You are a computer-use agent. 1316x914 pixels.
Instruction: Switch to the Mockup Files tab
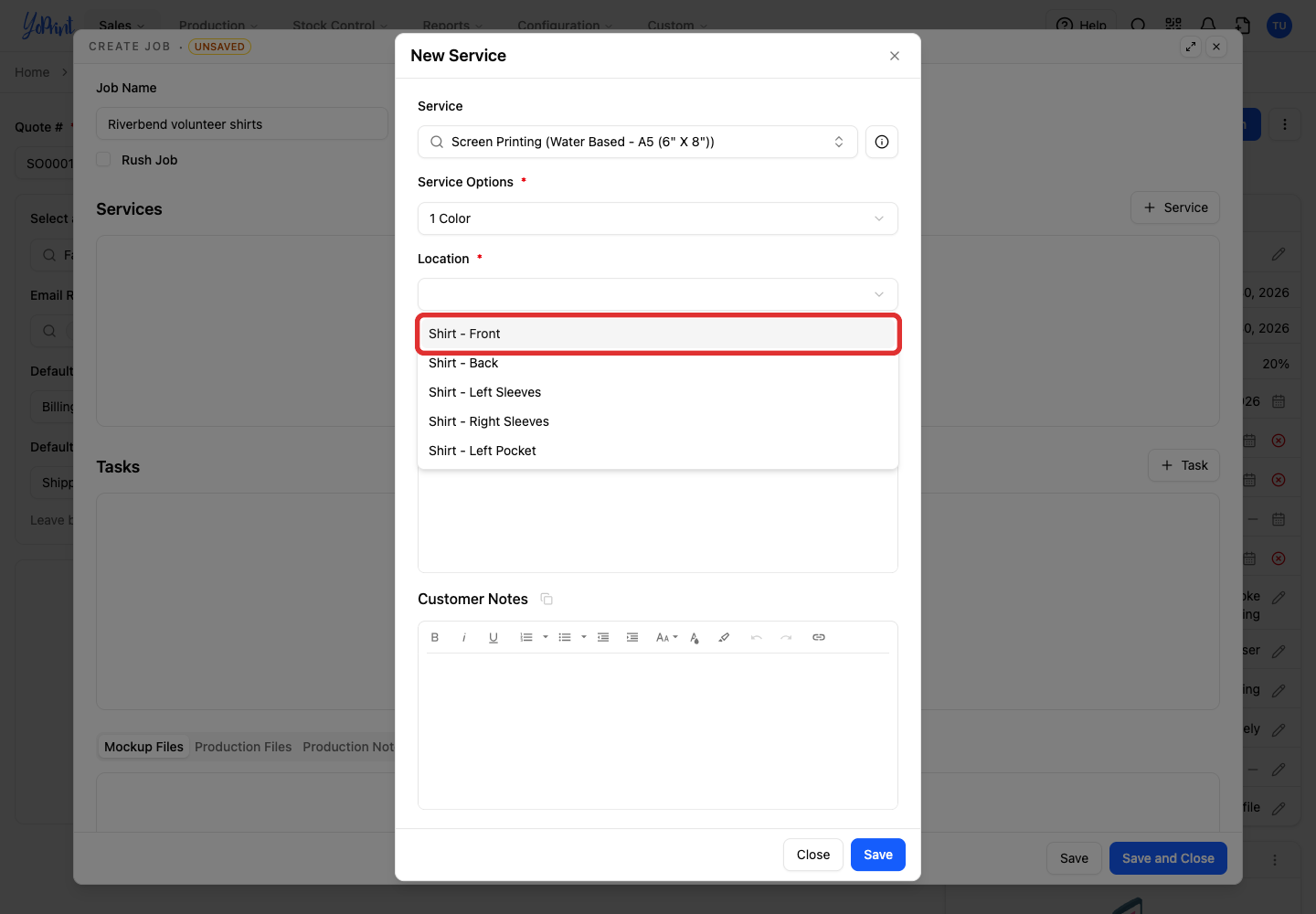pyautogui.click(x=143, y=747)
